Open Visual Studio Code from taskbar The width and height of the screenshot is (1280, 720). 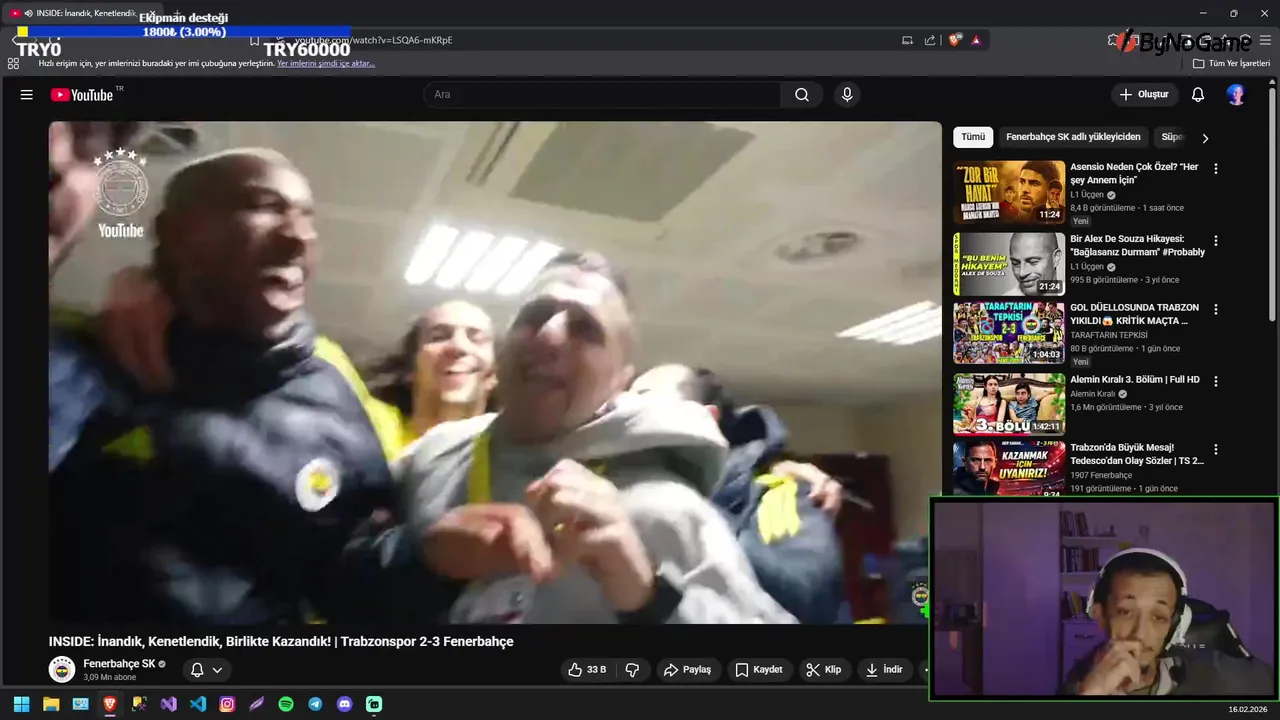198,704
